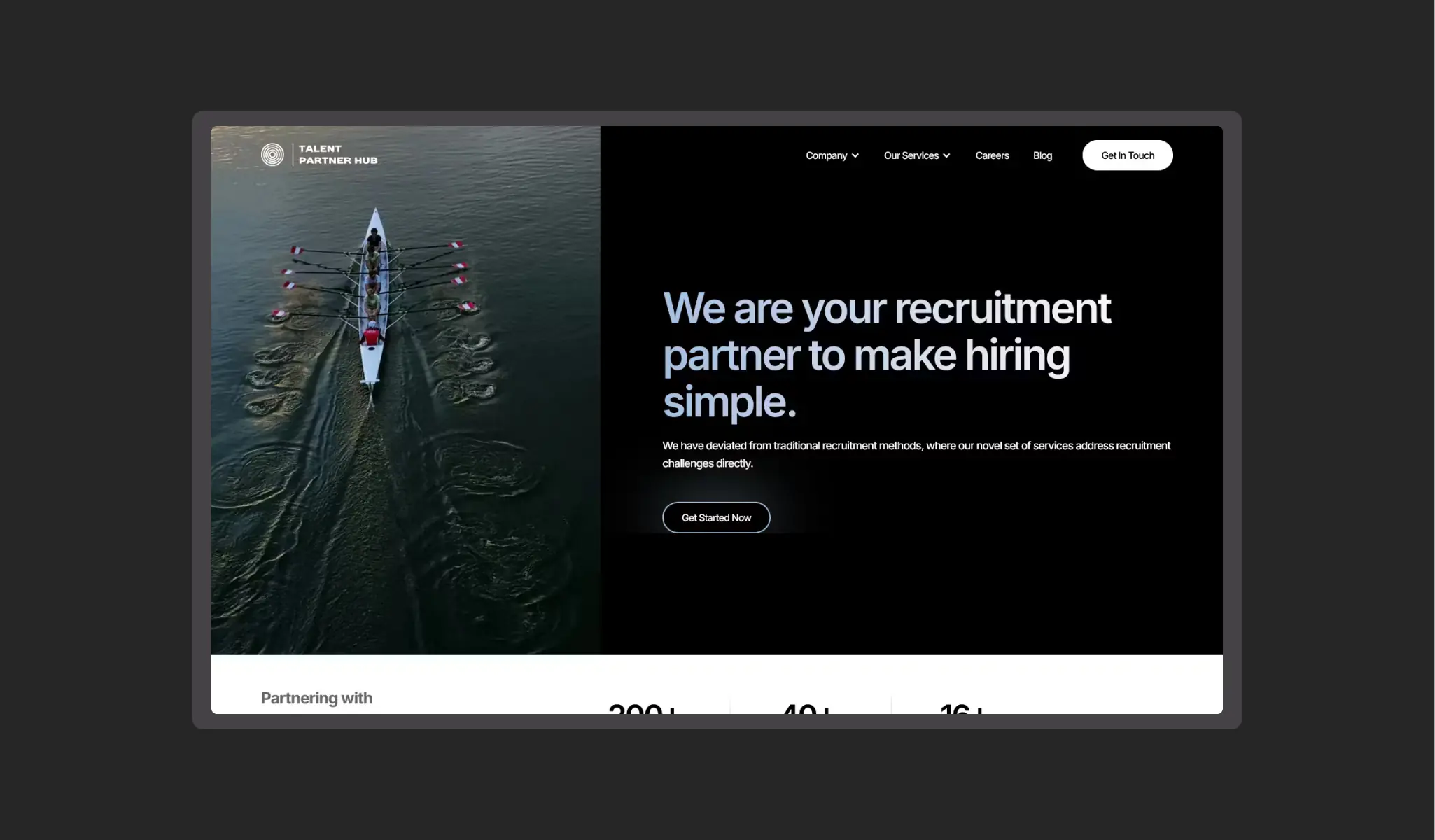Screen dimensions: 1435x840
Task: Open the Company navigation menu
Action: (826, 155)
